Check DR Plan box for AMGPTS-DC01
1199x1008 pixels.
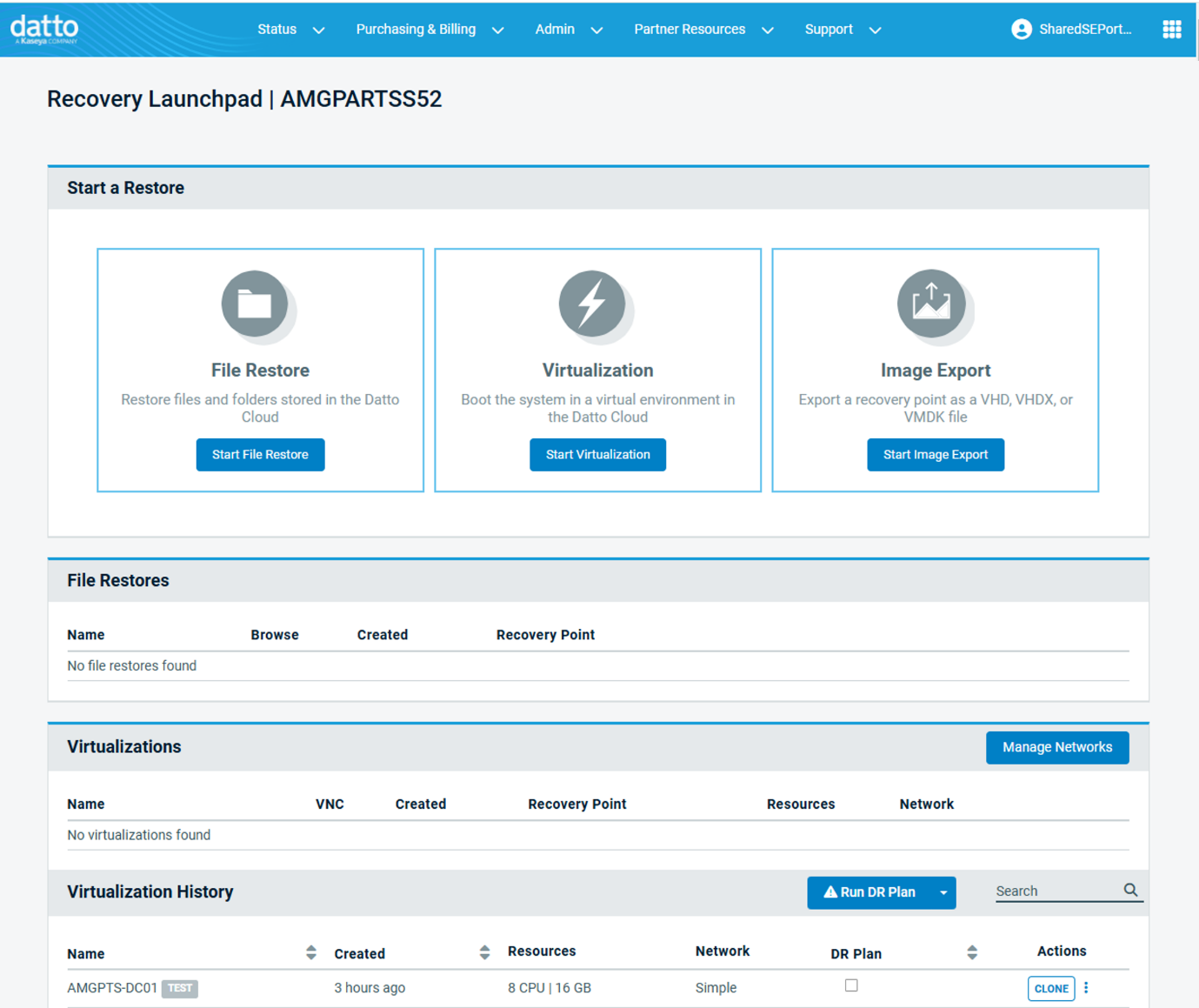click(851, 985)
